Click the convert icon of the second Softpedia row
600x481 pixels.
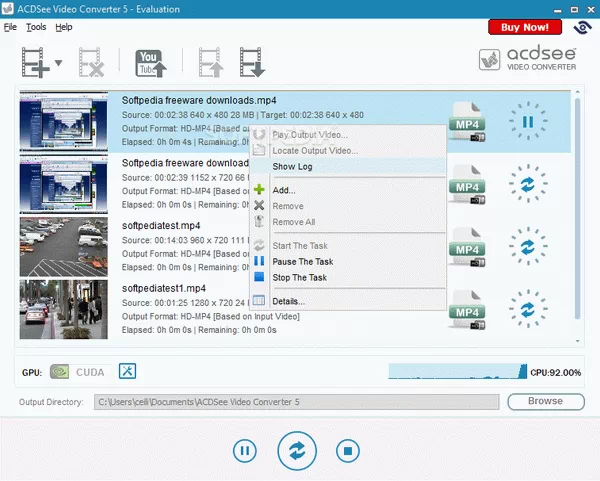tap(528, 184)
